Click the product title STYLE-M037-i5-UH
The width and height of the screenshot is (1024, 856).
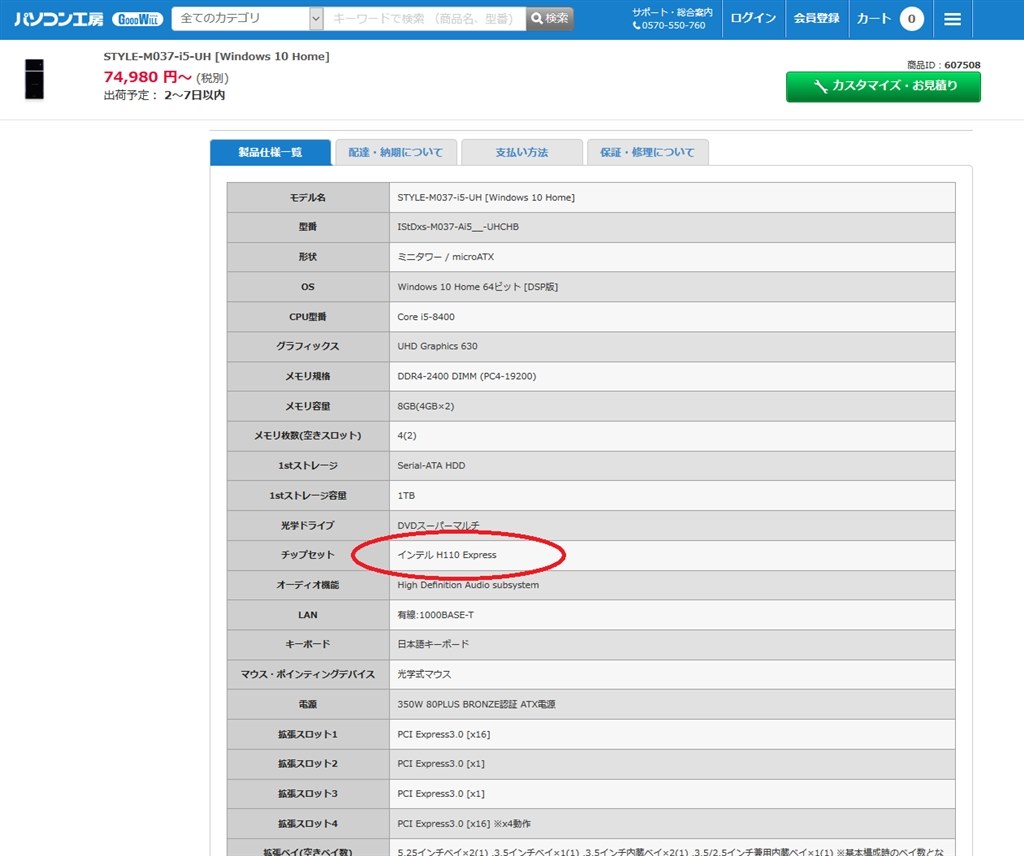point(216,56)
